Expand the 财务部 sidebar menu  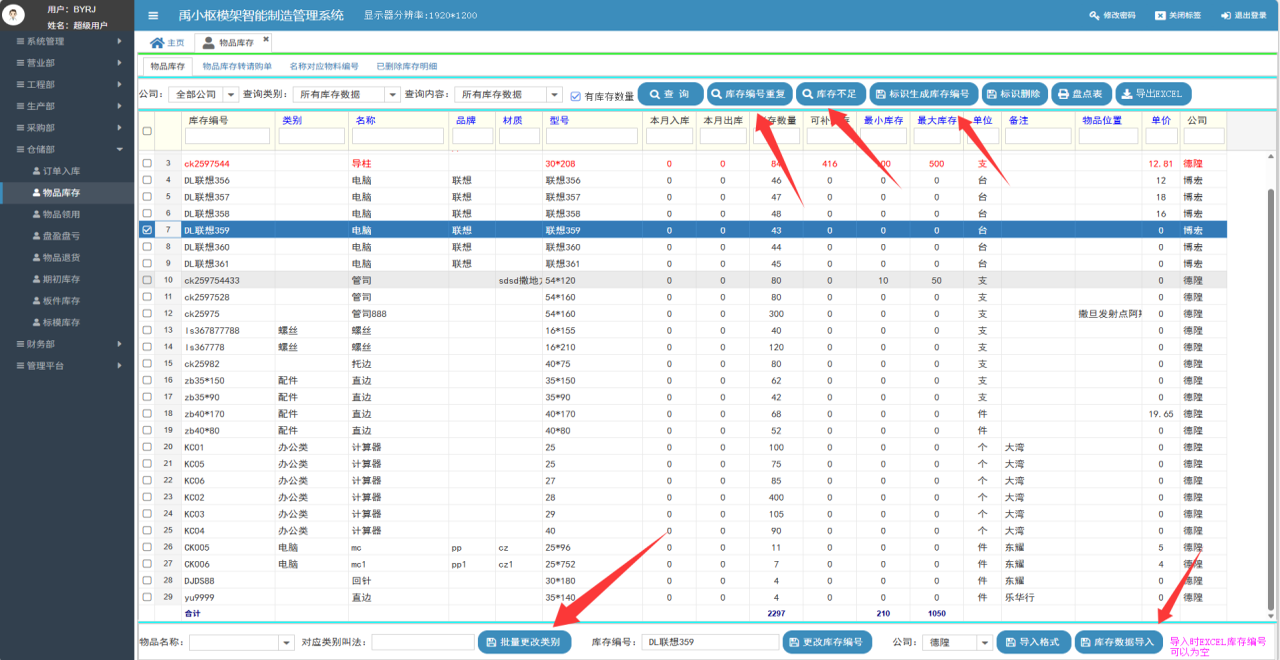tap(68, 344)
